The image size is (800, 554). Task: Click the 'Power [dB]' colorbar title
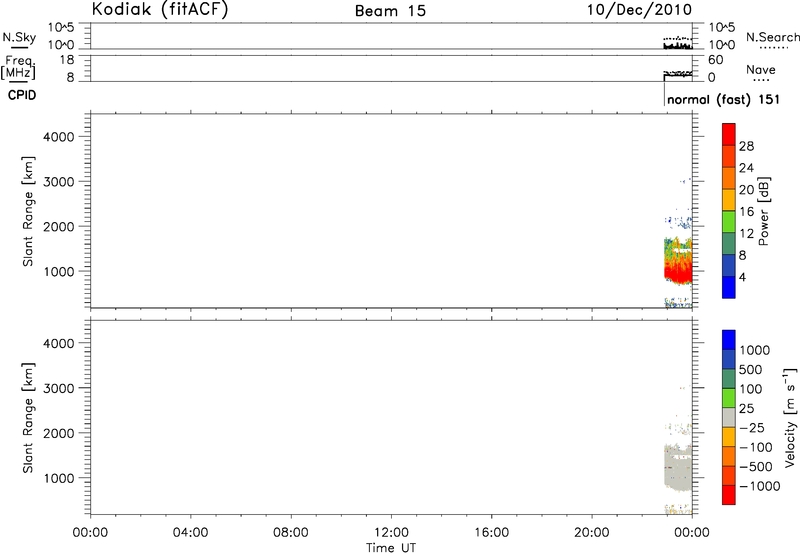764,211
